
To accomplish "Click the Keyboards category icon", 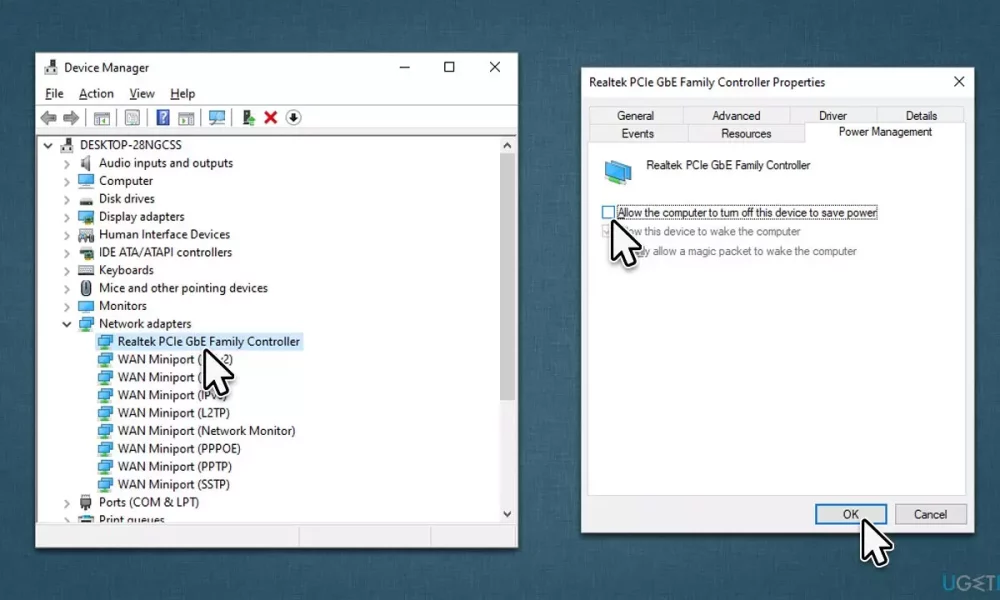I will click(85, 270).
